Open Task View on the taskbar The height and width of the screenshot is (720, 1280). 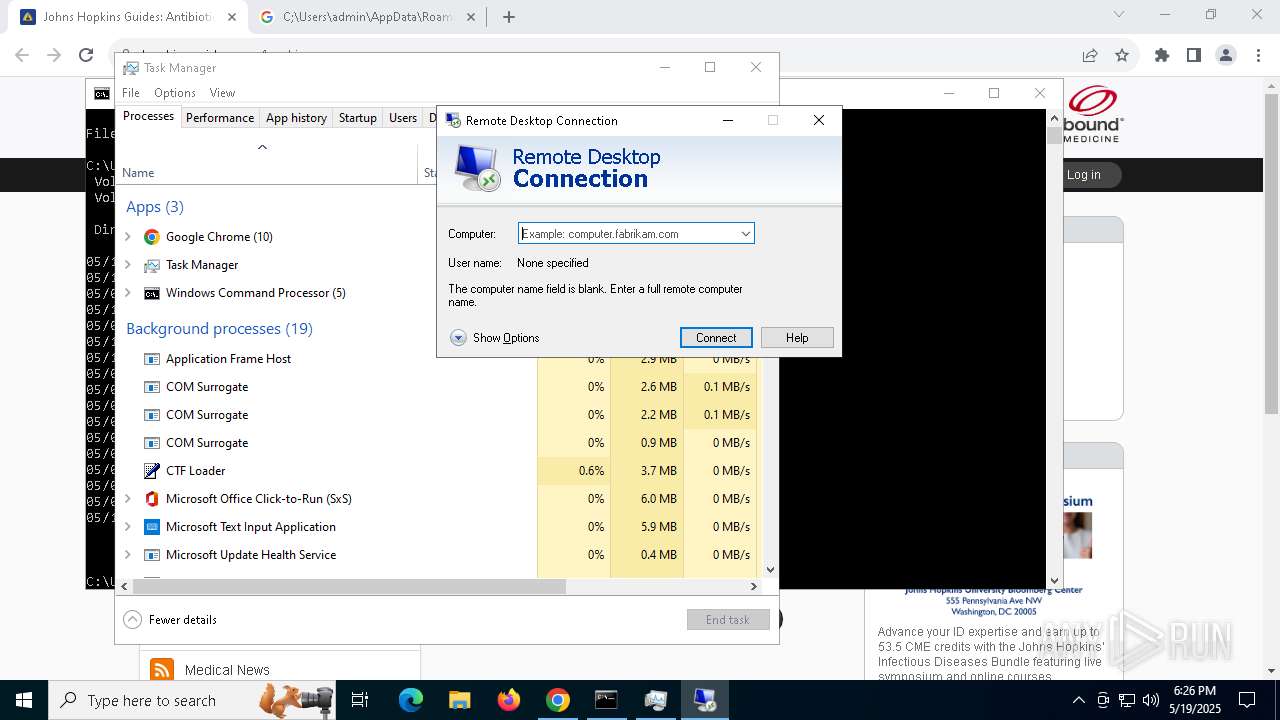coord(360,700)
